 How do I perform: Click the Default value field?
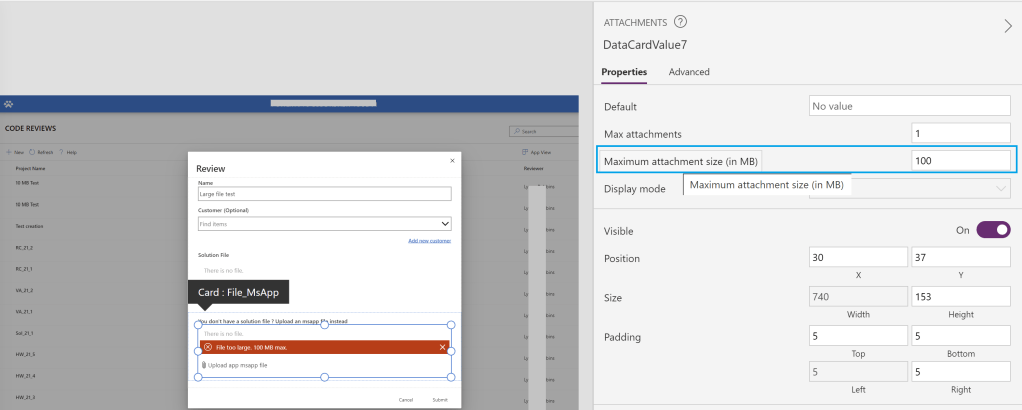[x=908, y=106]
